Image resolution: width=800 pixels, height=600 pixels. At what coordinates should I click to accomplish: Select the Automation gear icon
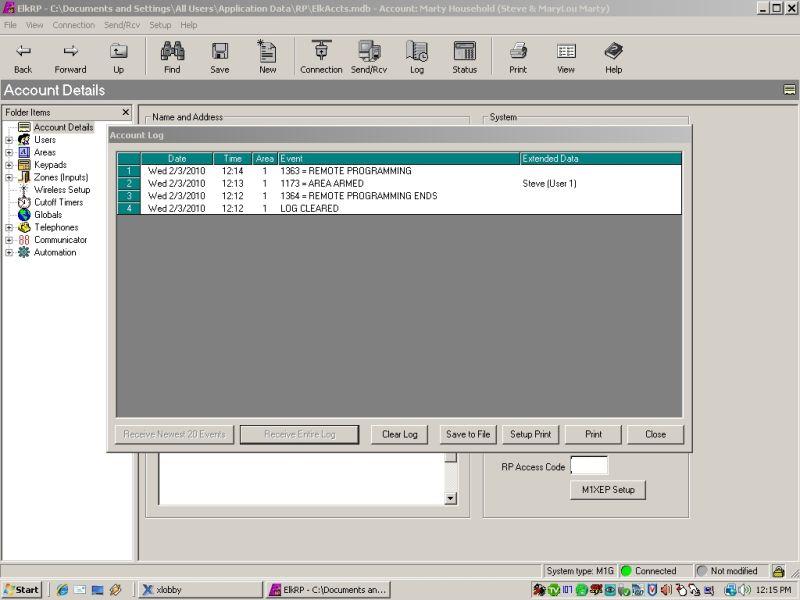[24, 252]
